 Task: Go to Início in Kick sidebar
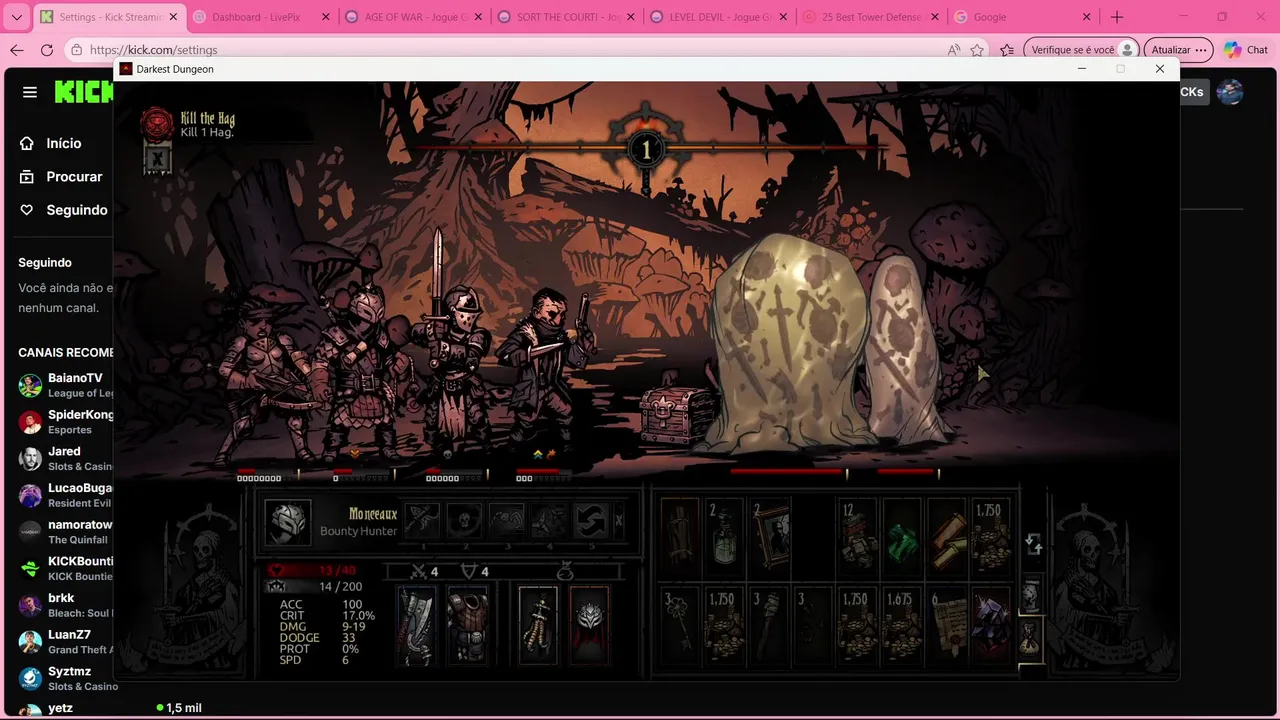[x=51, y=143]
